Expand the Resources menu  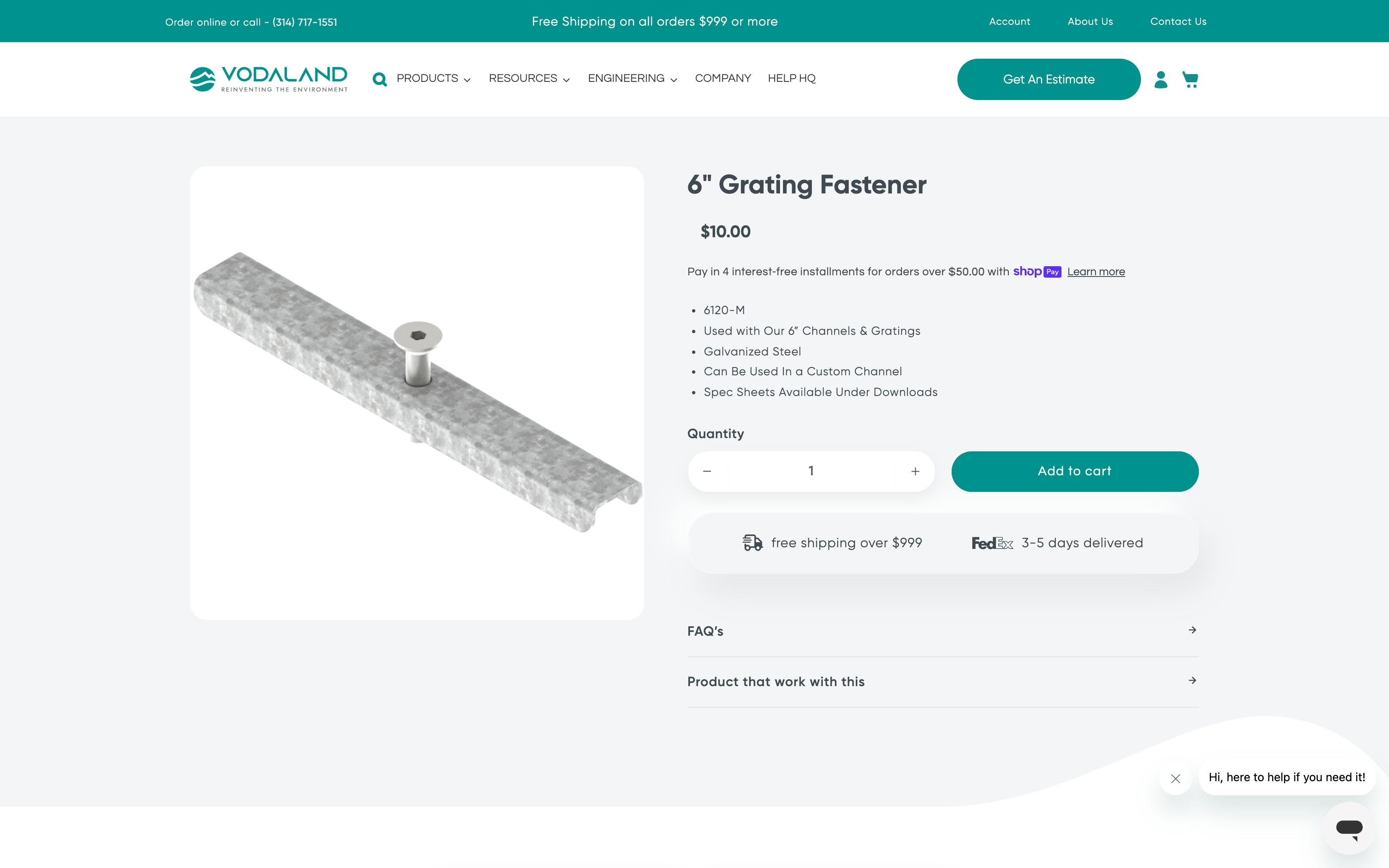pyautogui.click(x=529, y=79)
